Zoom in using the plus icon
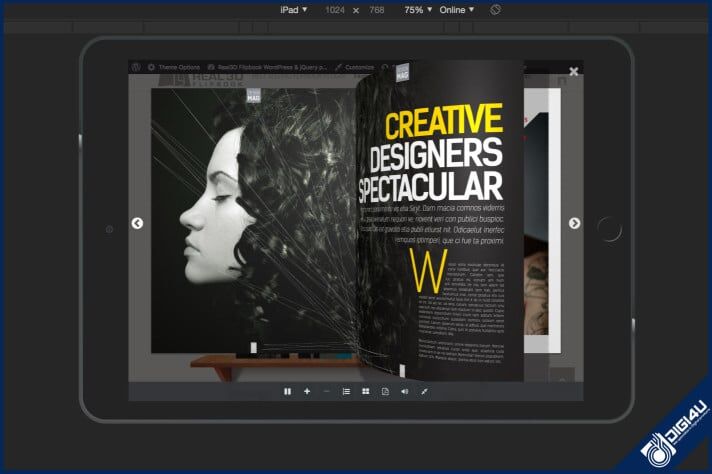Viewport: 712px width, 474px height. pos(307,391)
